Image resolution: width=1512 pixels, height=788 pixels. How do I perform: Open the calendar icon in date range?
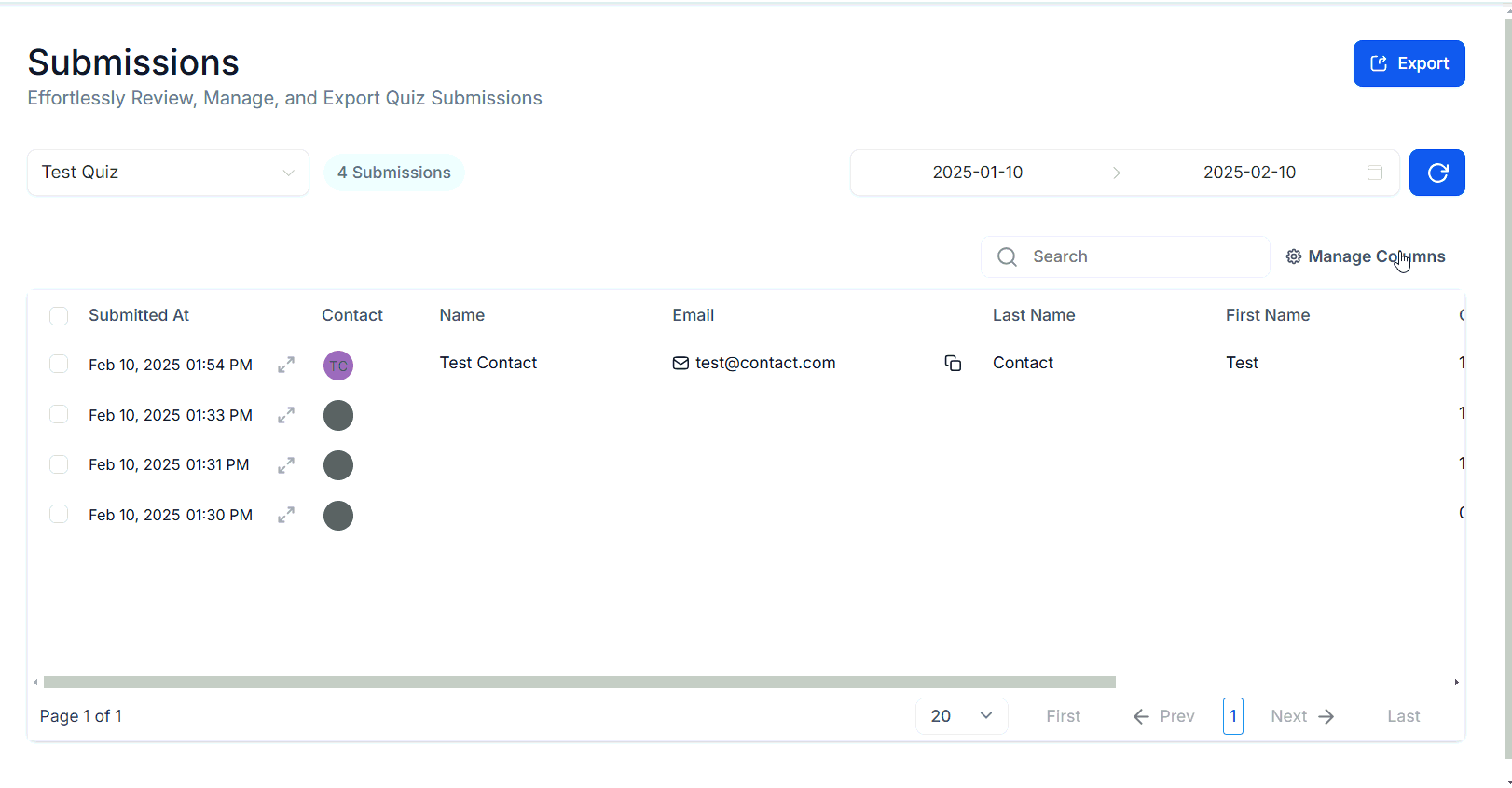click(x=1374, y=173)
